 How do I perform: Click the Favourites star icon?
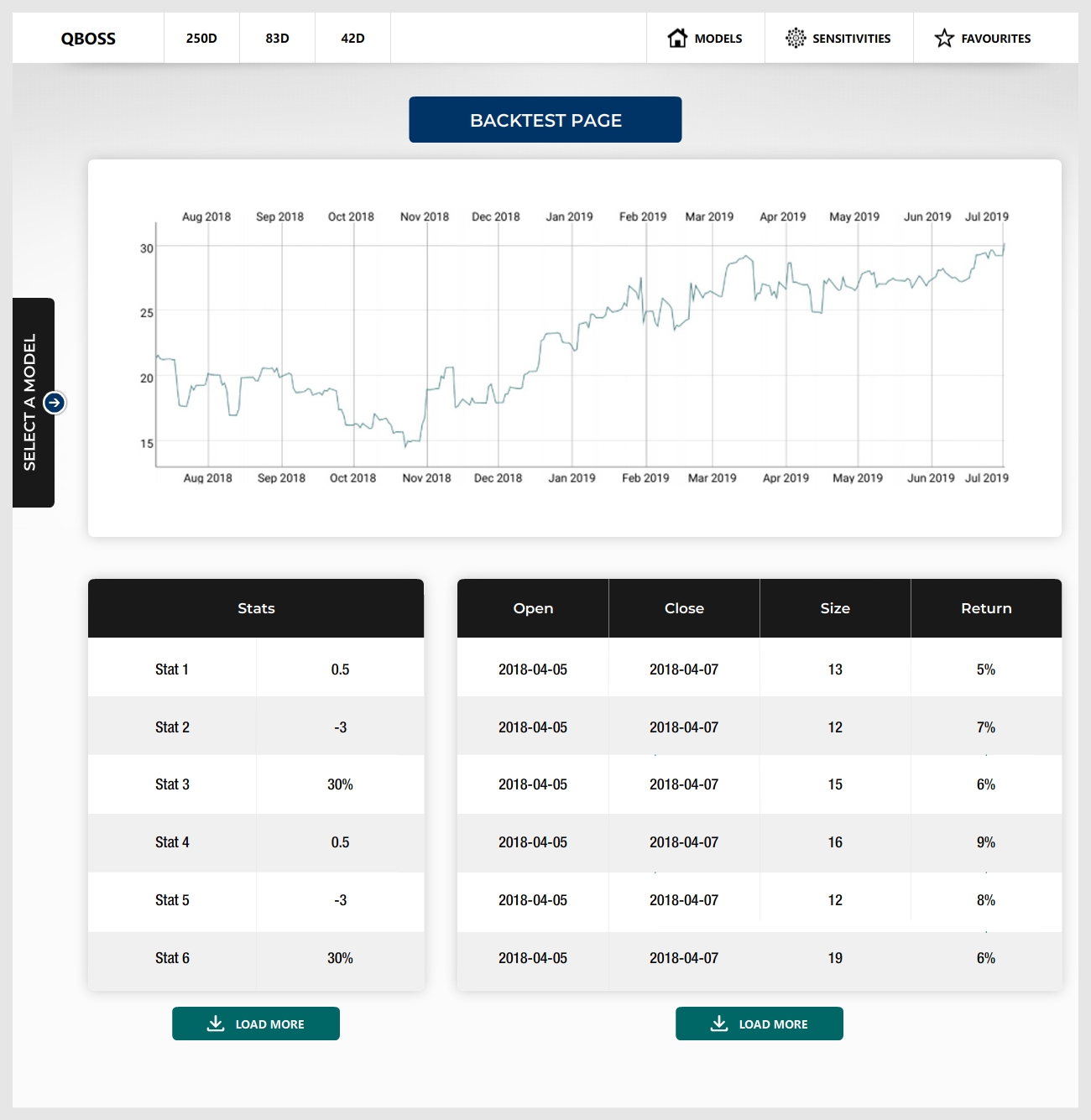(944, 38)
